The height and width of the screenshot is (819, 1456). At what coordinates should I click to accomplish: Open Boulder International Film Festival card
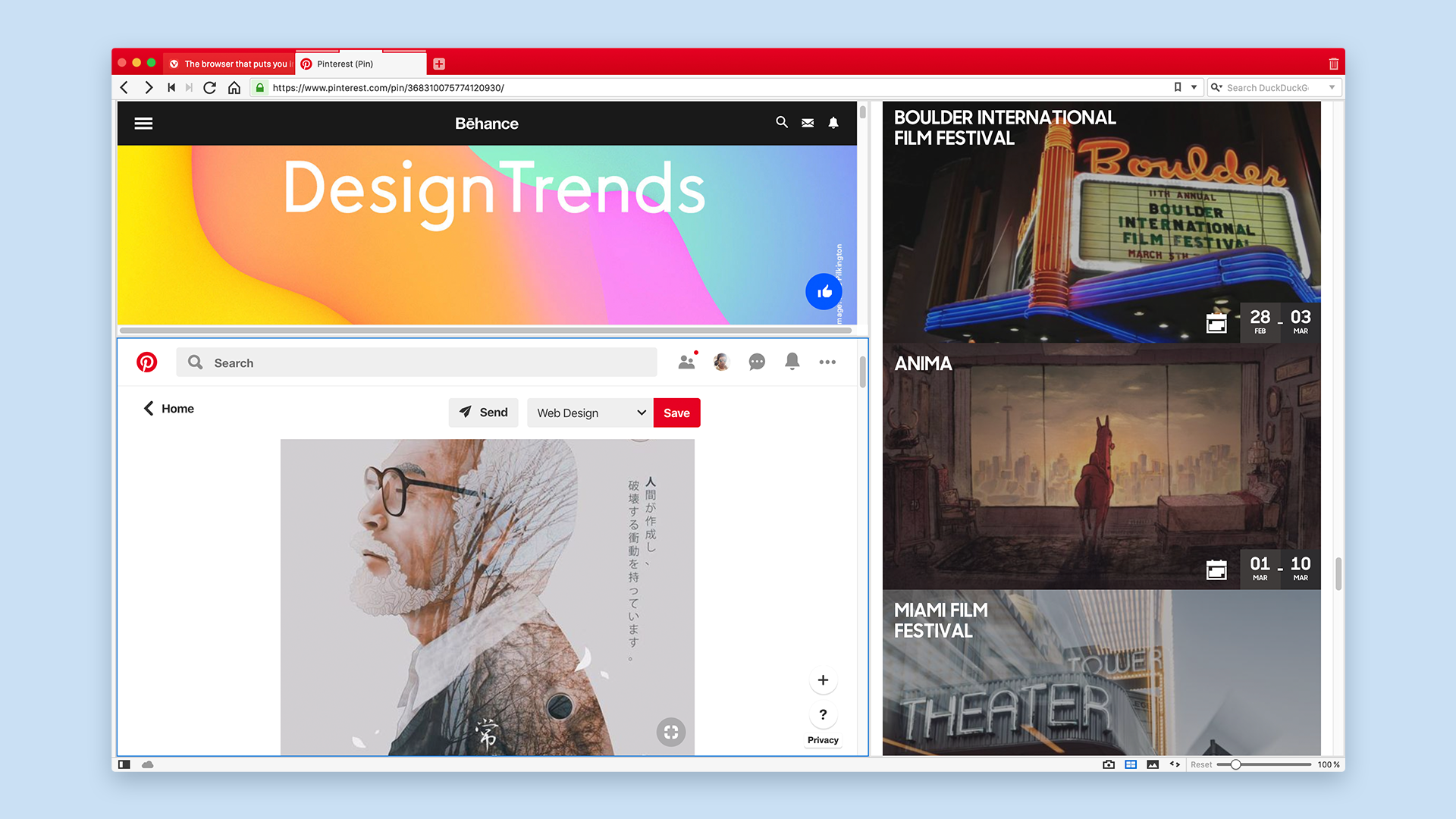pyautogui.click(x=1101, y=222)
